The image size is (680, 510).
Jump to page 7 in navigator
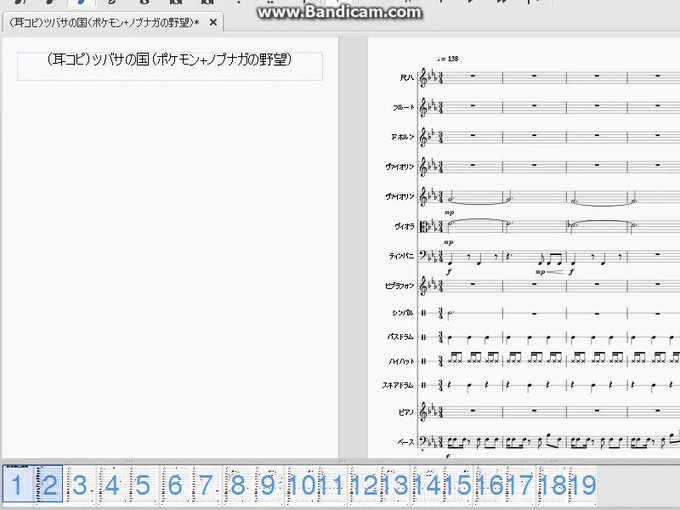(206, 484)
